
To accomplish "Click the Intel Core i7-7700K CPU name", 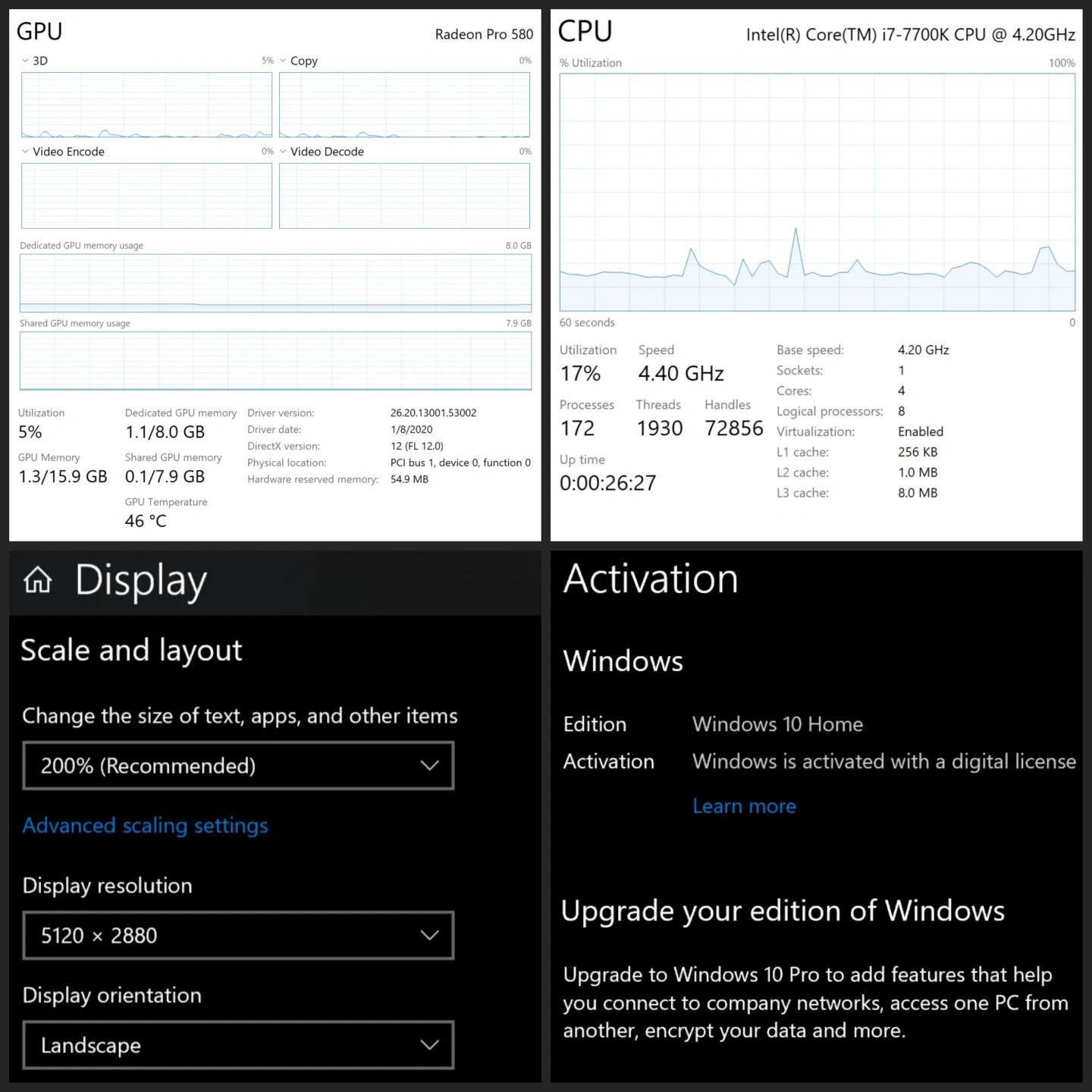I will click(910, 34).
